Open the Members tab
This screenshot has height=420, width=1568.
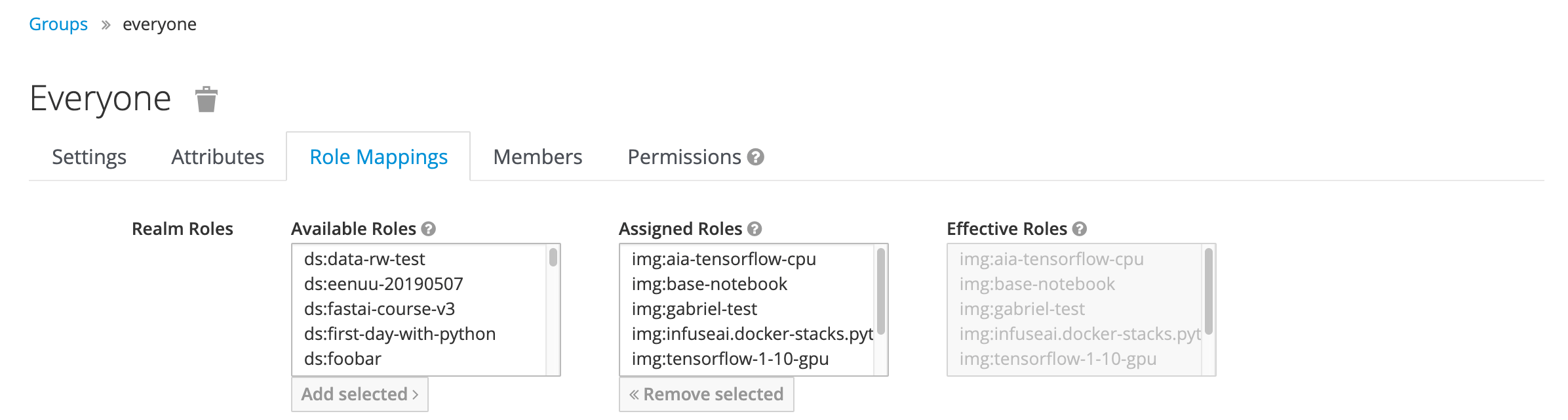538,157
